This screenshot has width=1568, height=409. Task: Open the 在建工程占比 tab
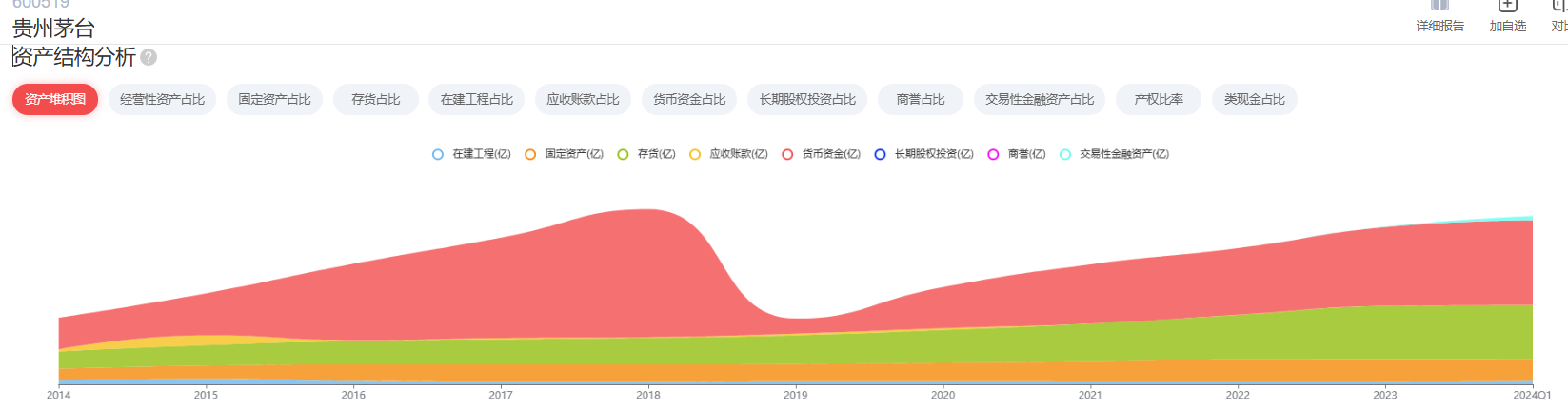tap(476, 99)
